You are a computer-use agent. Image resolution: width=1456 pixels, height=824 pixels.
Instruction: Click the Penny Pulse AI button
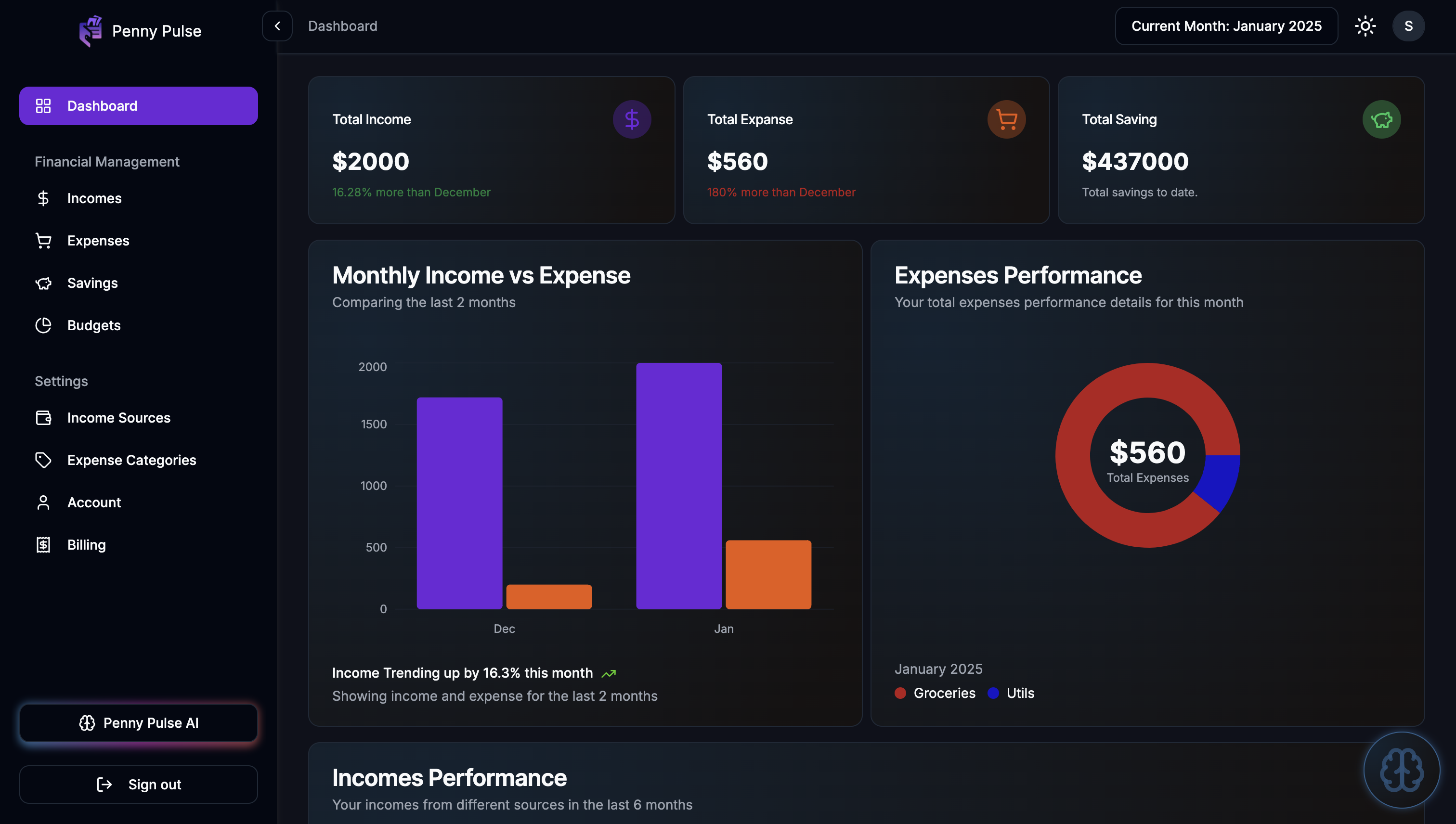(x=139, y=723)
